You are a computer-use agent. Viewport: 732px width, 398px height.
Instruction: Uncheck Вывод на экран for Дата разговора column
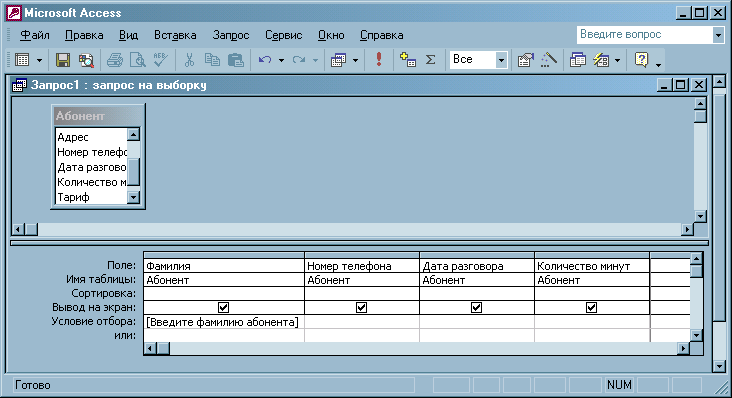(x=476, y=307)
